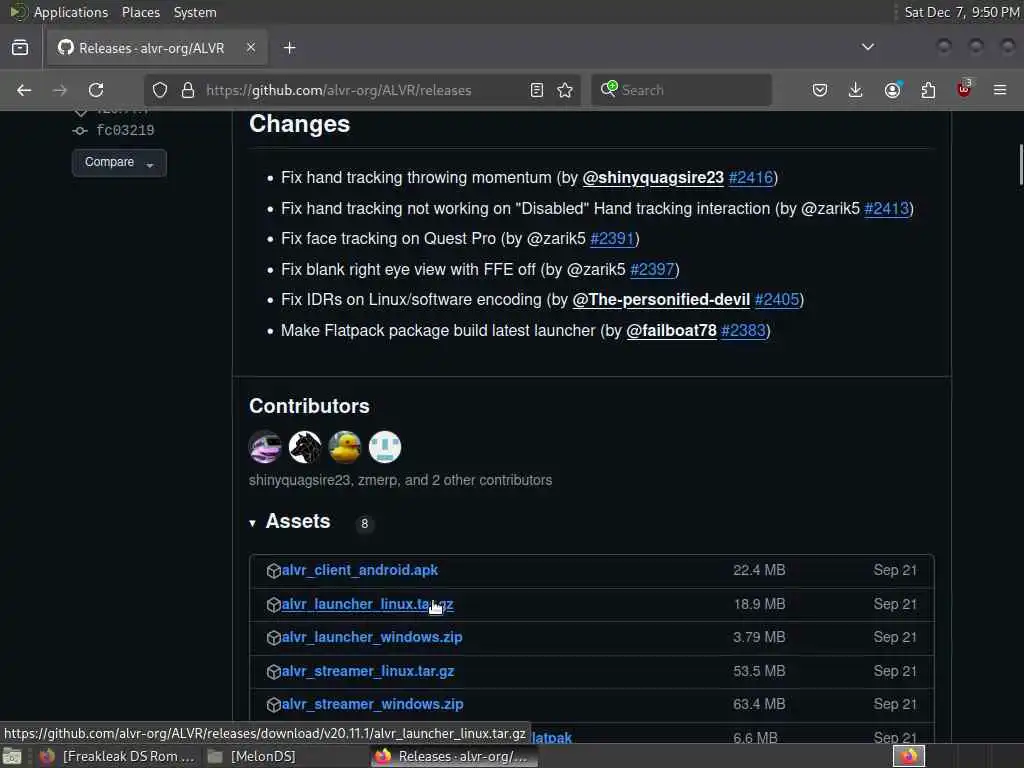Toggle reader view icon in address bar
The height and width of the screenshot is (768, 1024).
(537, 90)
